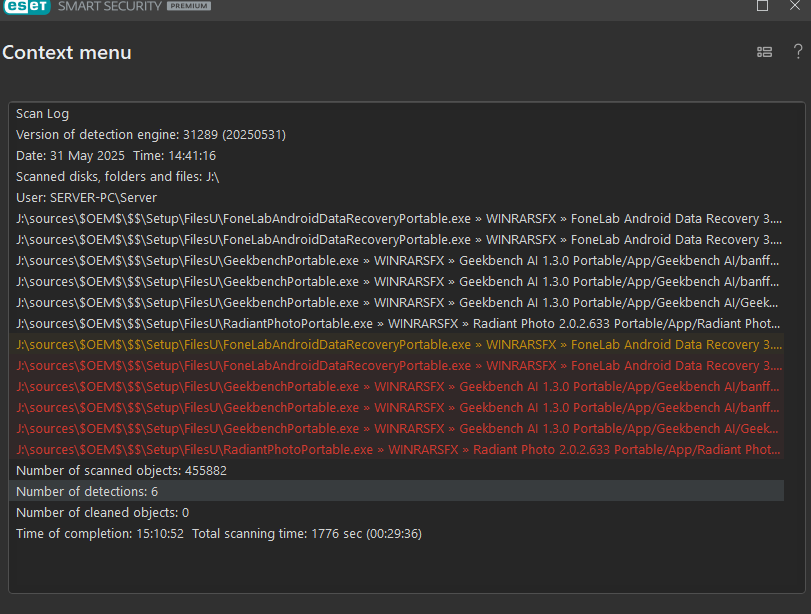Viewport: 811px width, 614px height.
Task: Select the "Date: 31 May 2025" line
Action: click(396, 156)
